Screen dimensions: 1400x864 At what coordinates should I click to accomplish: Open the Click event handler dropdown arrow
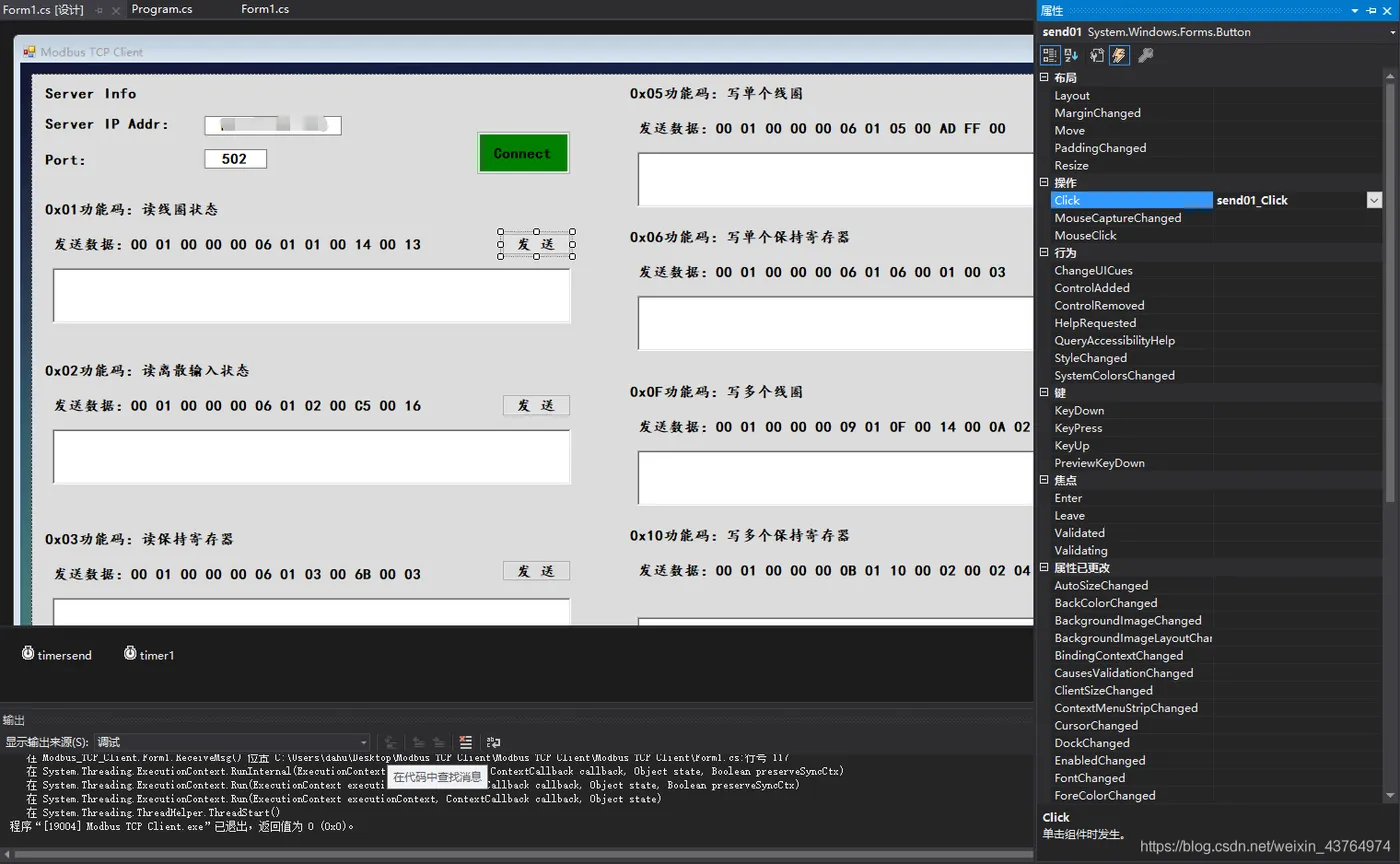(x=1374, y=200)
